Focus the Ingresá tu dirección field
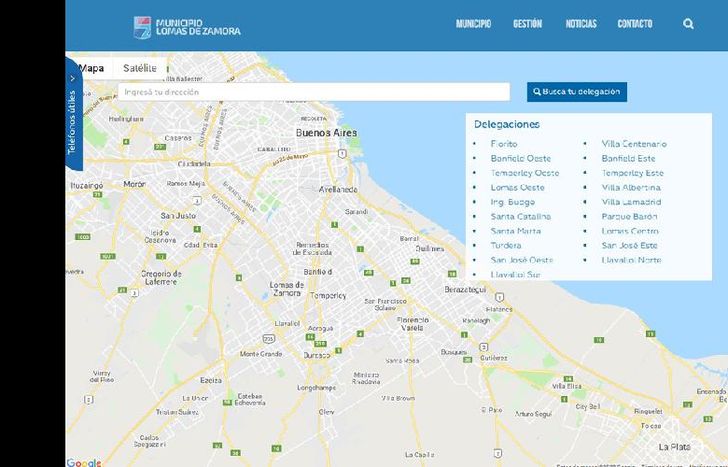This screenshot has width=728, height=467. (x=313, y=92)
